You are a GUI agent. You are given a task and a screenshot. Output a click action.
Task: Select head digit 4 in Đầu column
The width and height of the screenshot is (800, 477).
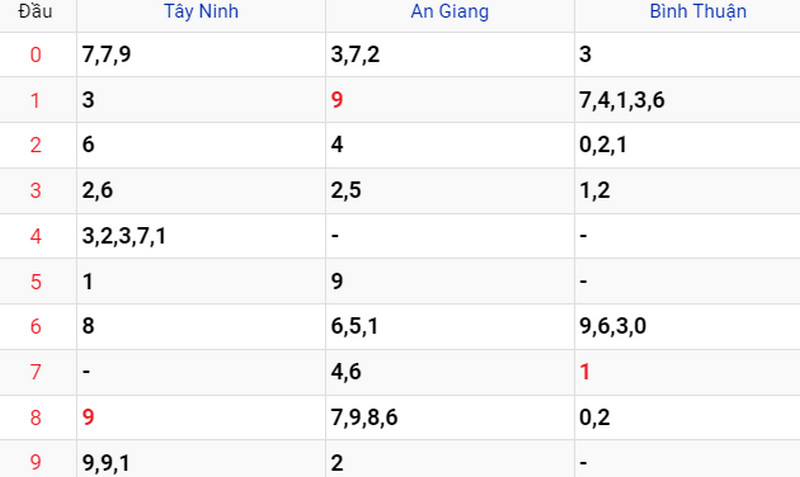click(x=35, y=236)
